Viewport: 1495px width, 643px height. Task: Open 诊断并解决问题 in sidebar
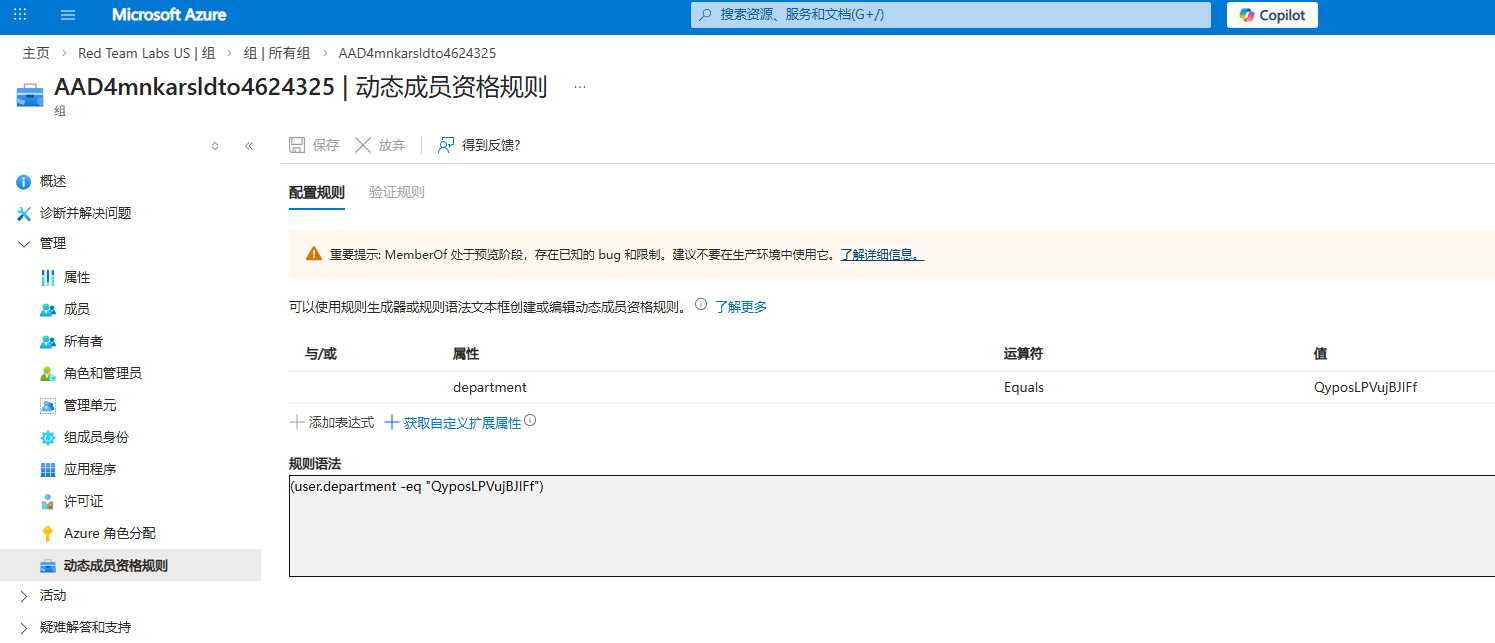click(85, 213)
